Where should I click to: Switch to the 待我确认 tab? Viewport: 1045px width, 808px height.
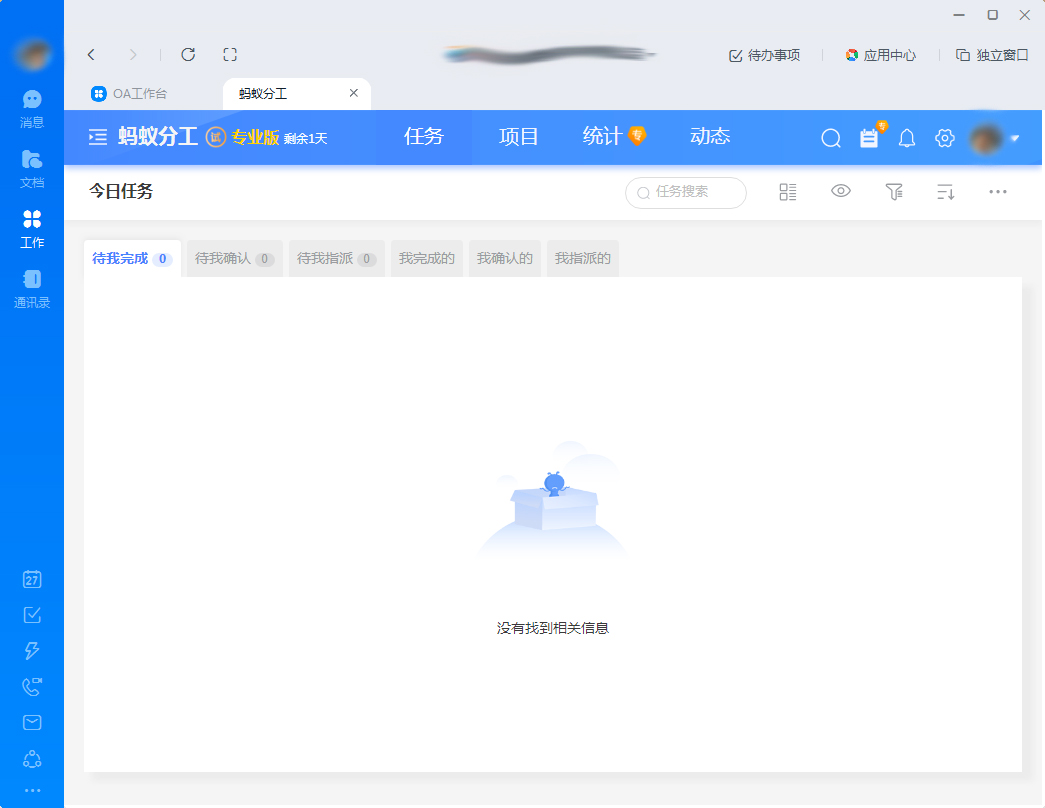(233, 258)
